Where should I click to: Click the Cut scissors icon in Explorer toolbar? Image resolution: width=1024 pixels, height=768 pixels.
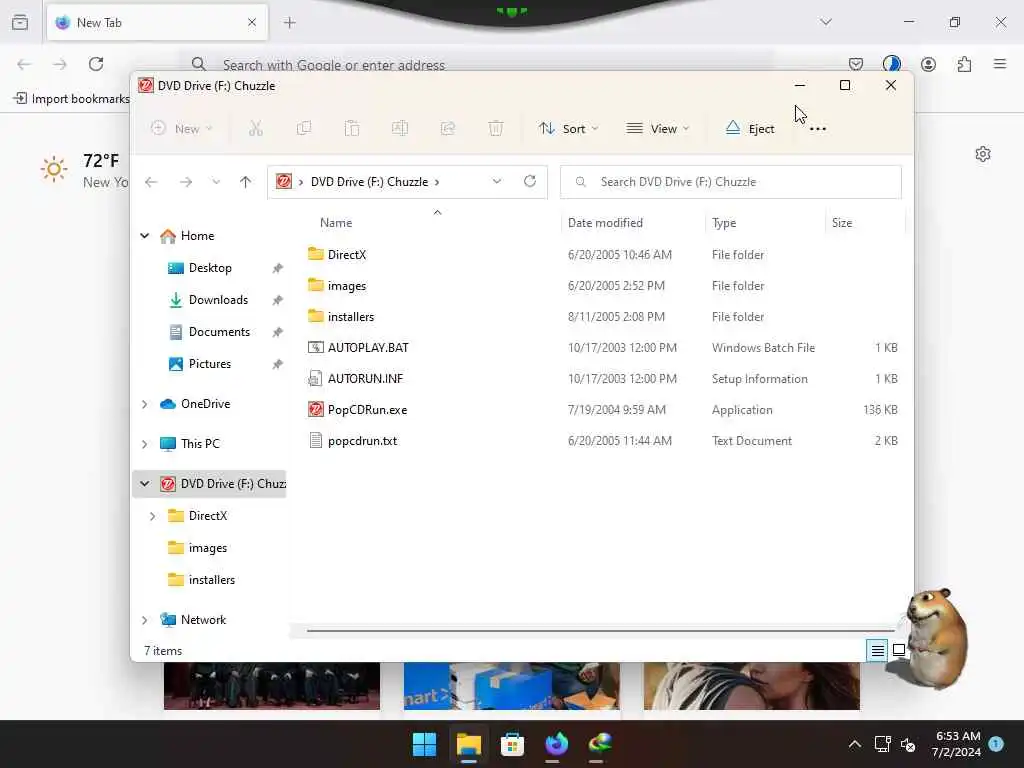point(255,128)
